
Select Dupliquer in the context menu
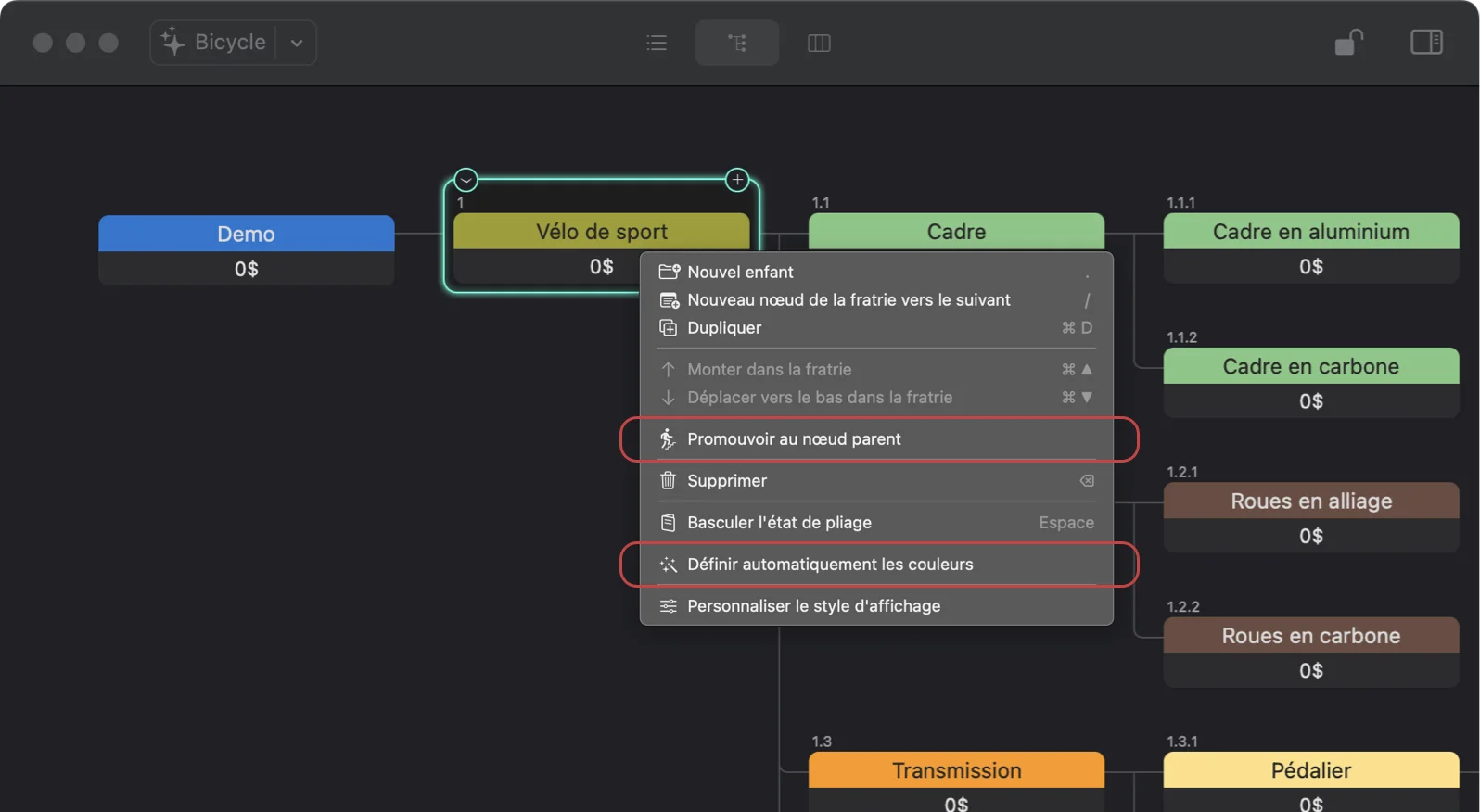tap(724, 328)
